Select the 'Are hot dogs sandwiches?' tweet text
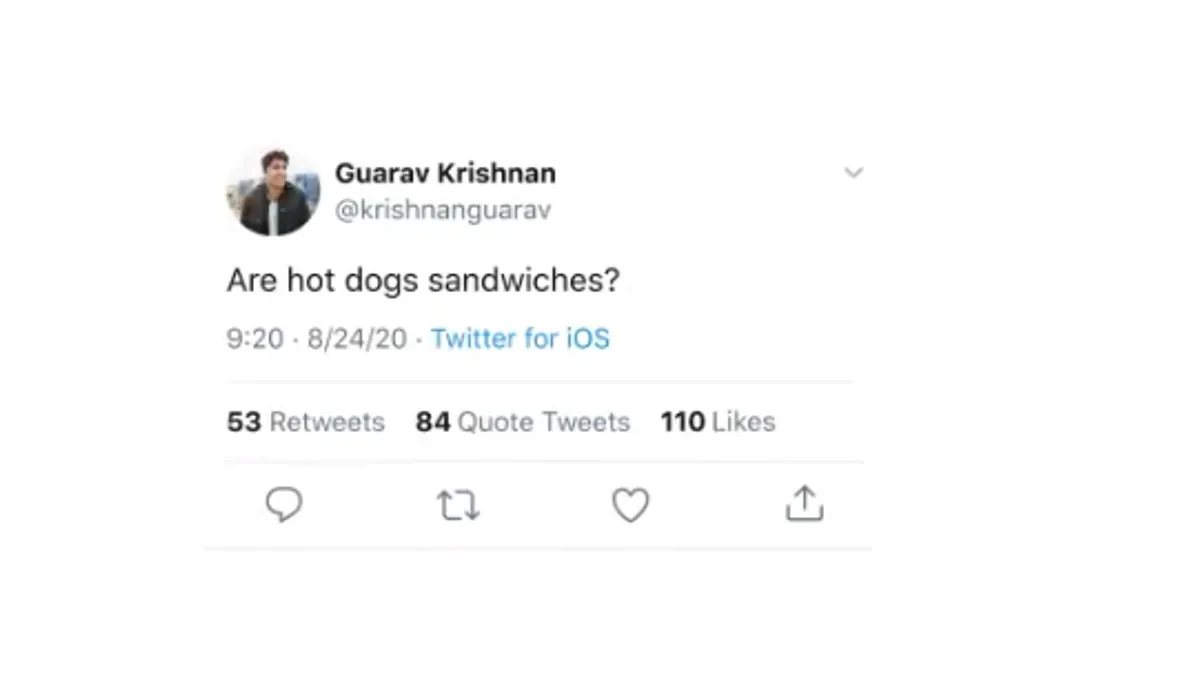1200x675 pixels. pos(423,281)
